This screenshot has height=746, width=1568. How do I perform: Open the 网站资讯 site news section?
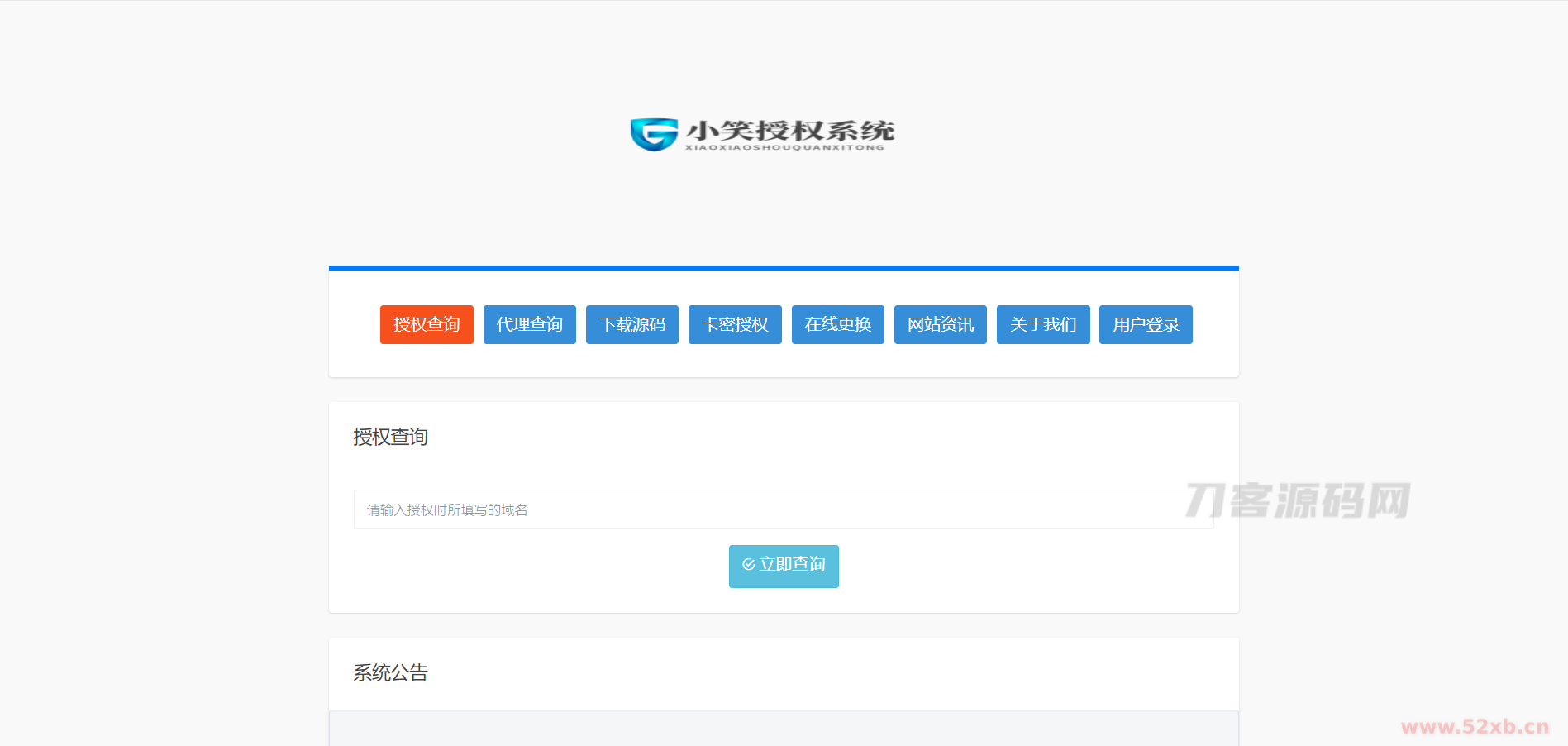[940, 324]
